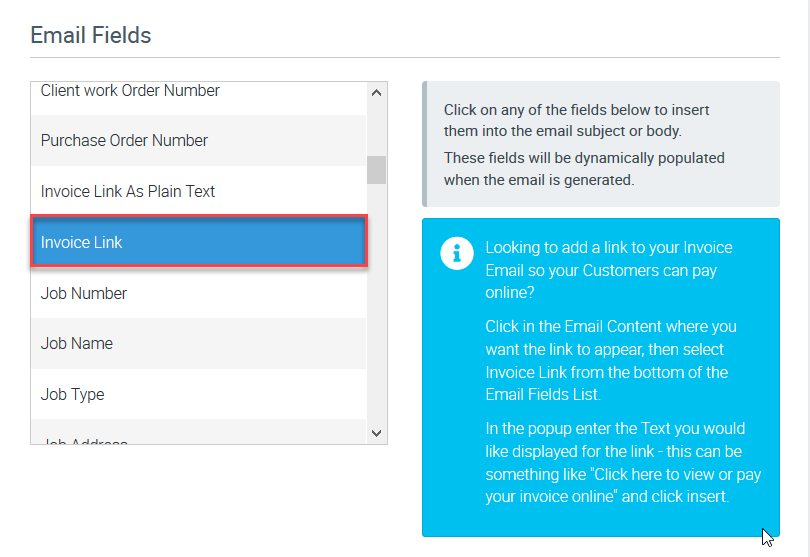
Task: Select the Client work Order Number field
Action: pos(199,92)
